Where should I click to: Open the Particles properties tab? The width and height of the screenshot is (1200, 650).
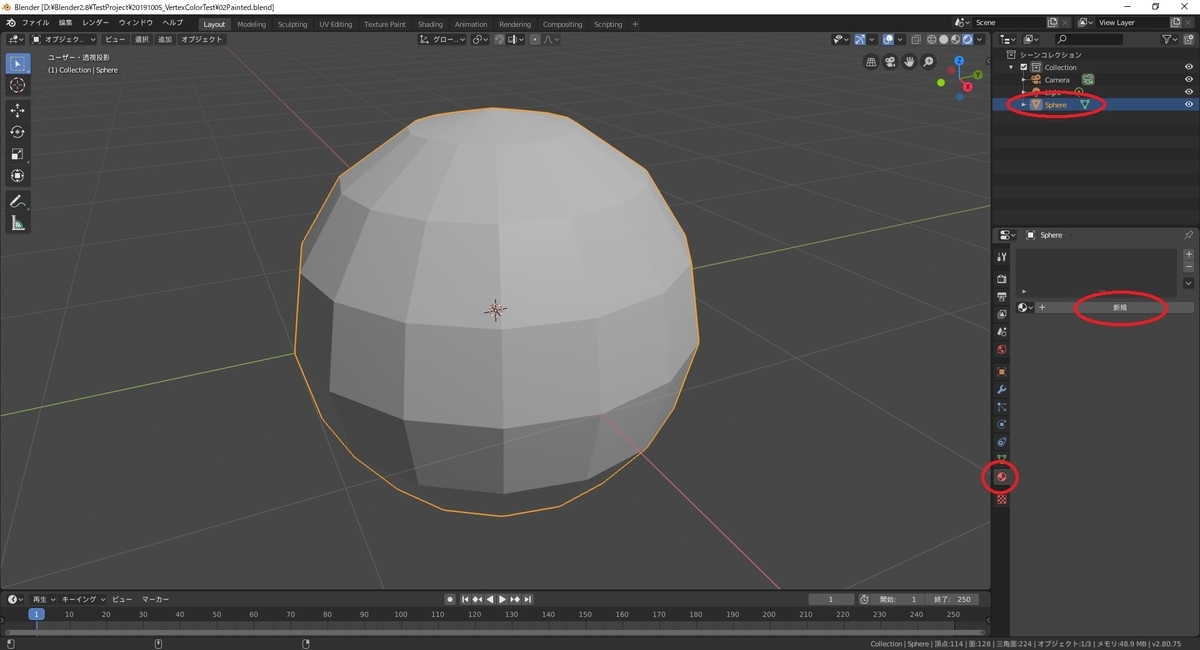[x=1002, y=407]
